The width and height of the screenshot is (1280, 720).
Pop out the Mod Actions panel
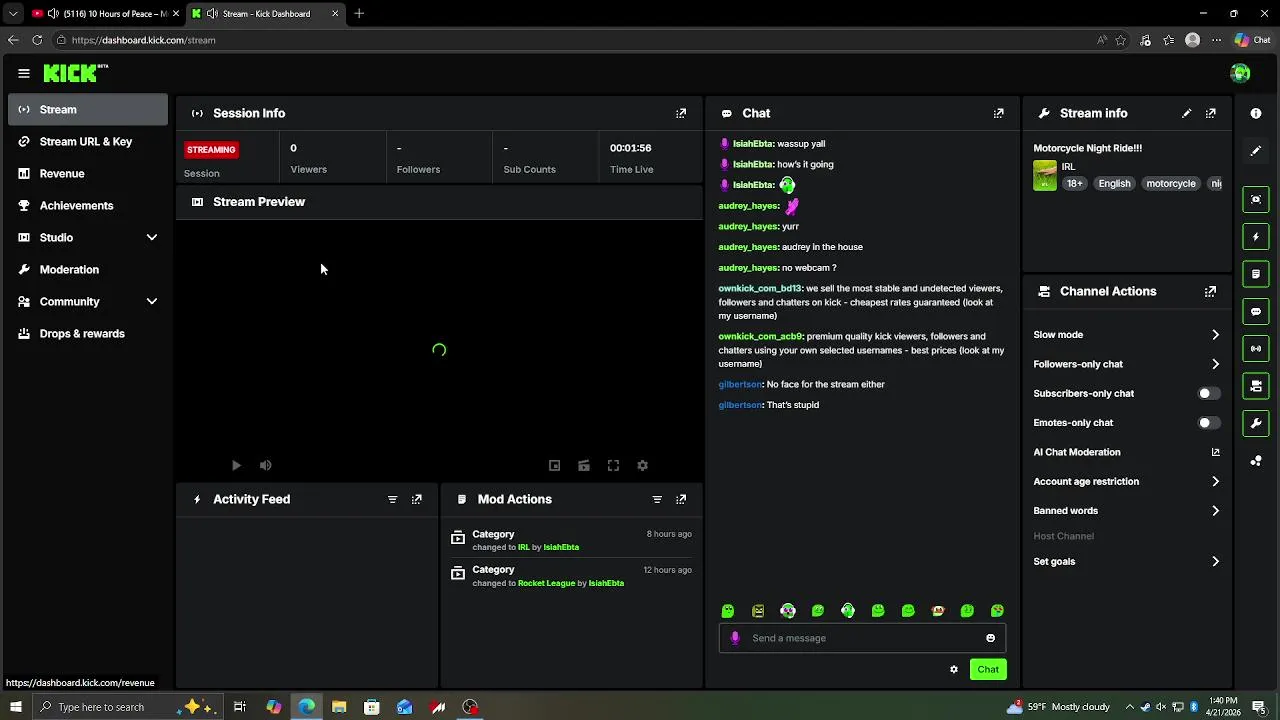[681, 500]
